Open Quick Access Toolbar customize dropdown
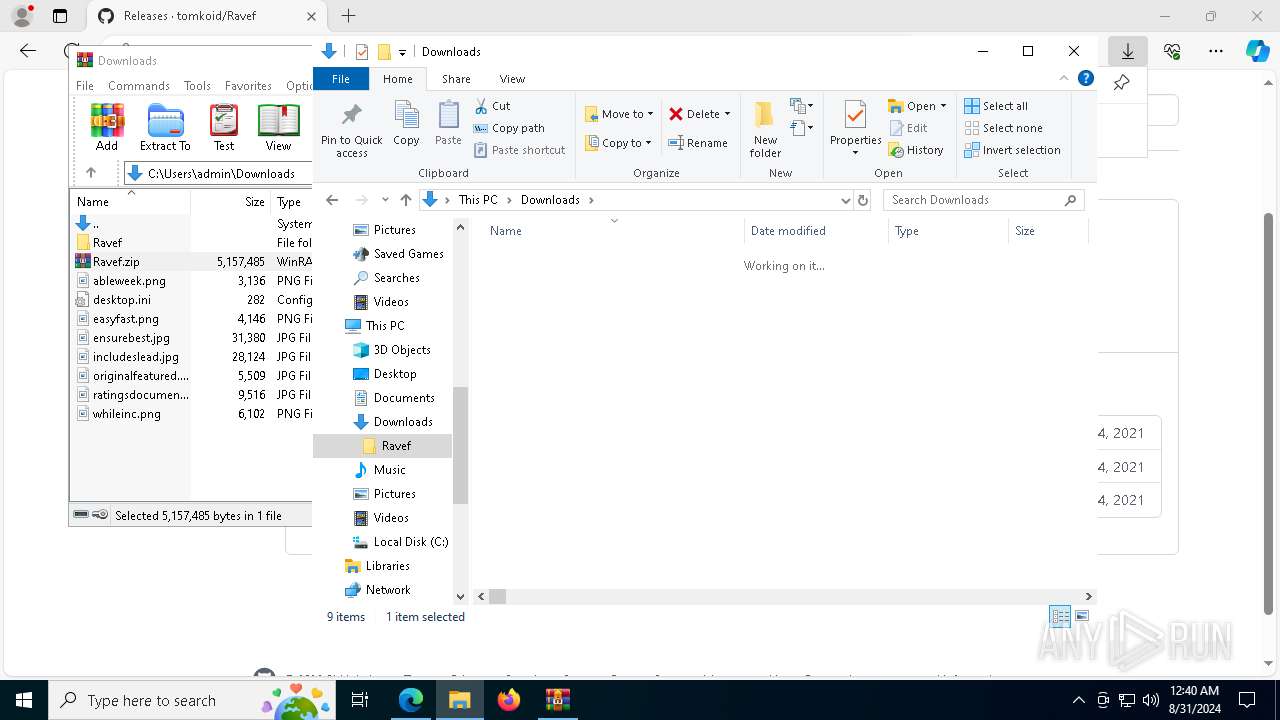 [x=402, y=52]
